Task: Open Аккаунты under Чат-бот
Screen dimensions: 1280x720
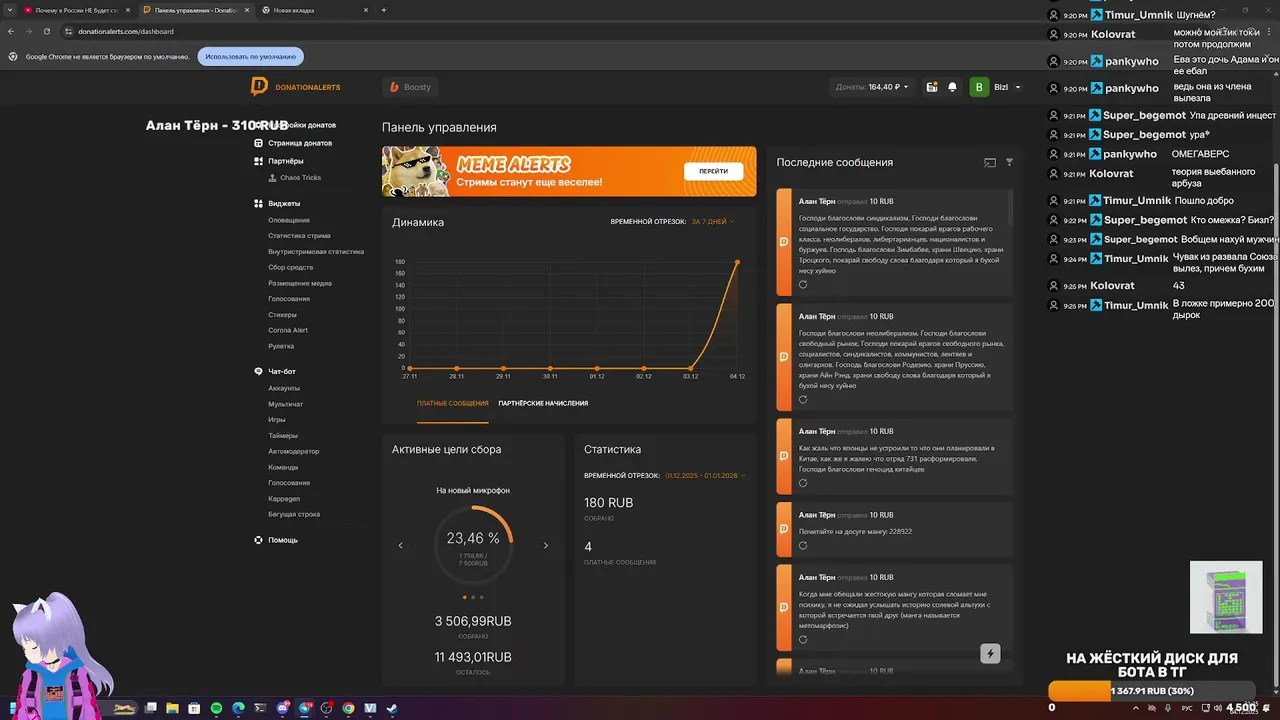Action: [284, 388]
